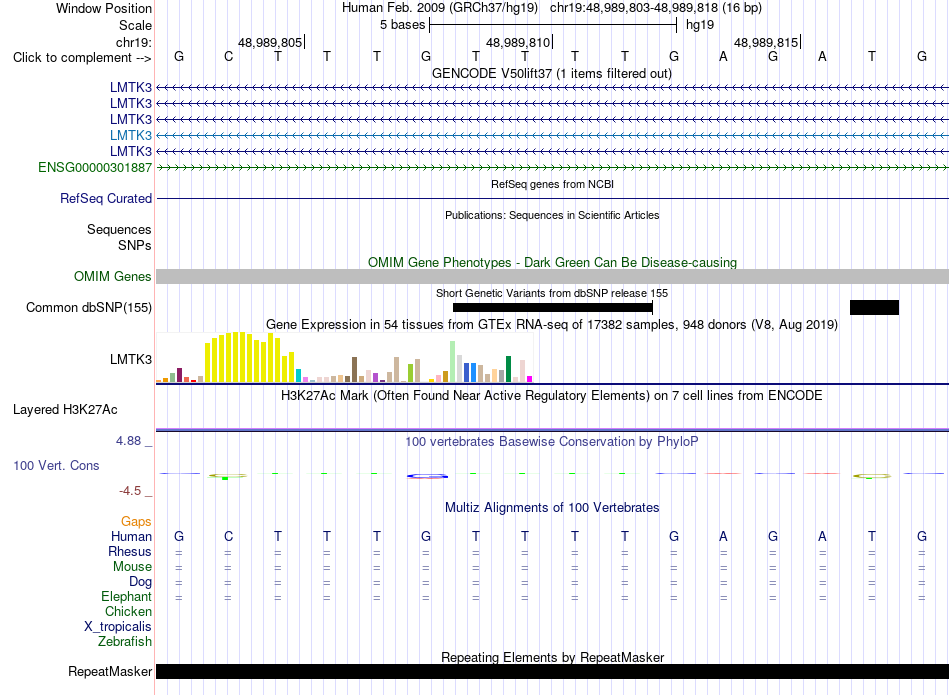Select the Chicken alignment row label
This screenshot has height=695, width=950.
(128, 611)
